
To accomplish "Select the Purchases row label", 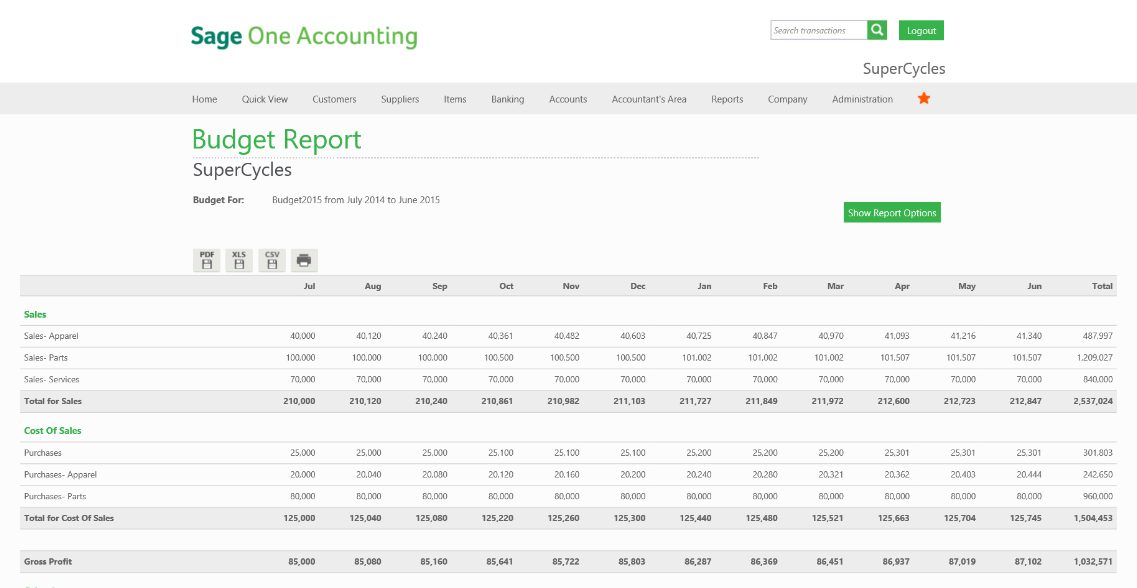I will click(x=43, y=452).
